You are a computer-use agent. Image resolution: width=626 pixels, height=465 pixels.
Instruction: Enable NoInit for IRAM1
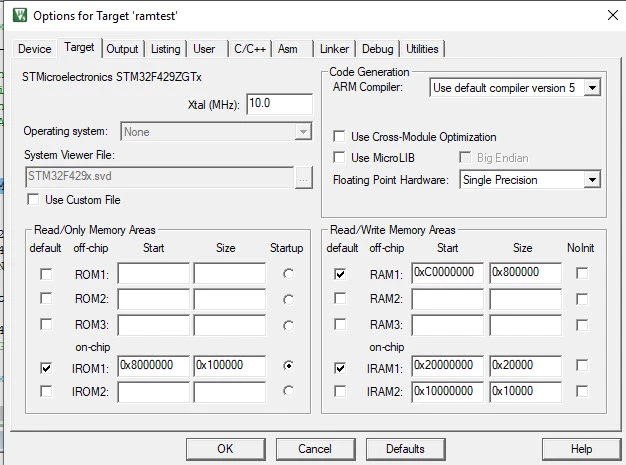(582, 365)
